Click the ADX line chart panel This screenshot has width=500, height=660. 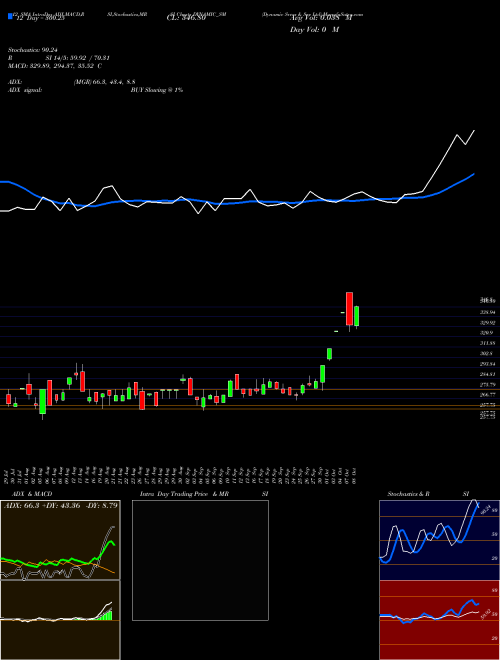coord(60,540)
